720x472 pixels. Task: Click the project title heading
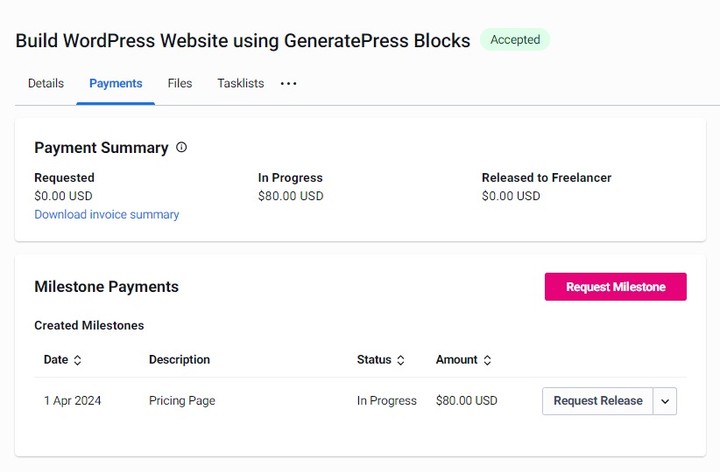point(242,41)
